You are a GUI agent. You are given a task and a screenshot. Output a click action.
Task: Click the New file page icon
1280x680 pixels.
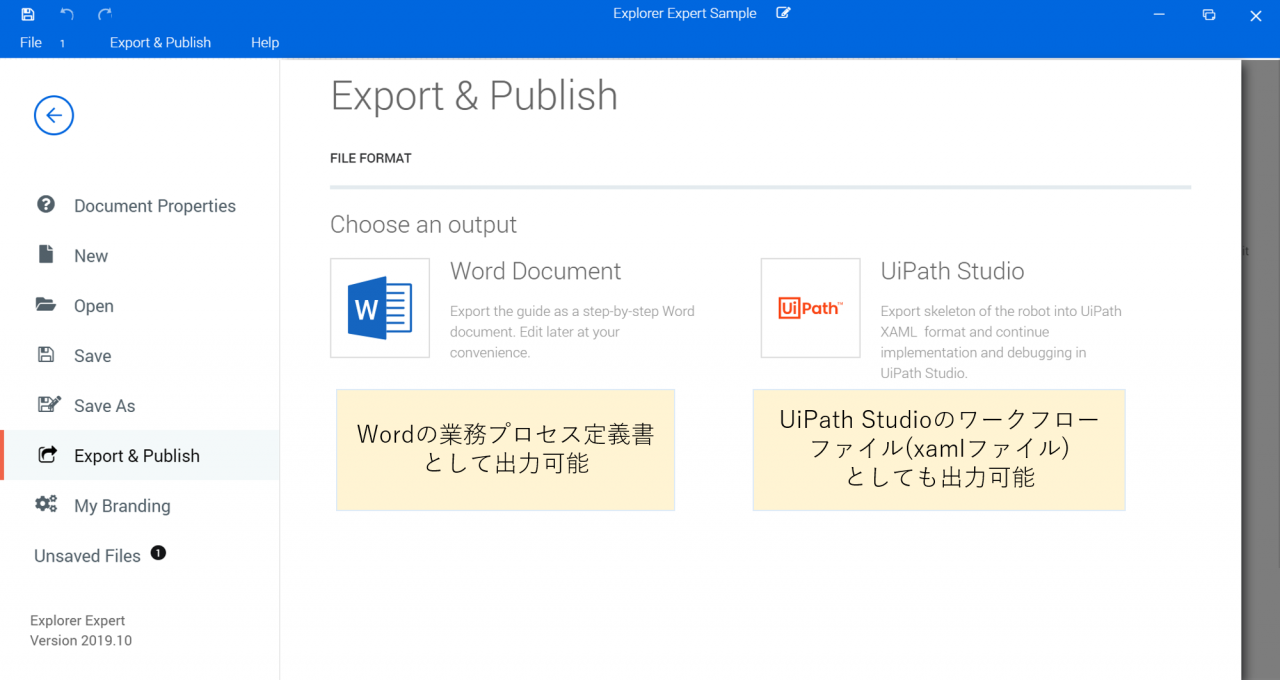(46, 254)
